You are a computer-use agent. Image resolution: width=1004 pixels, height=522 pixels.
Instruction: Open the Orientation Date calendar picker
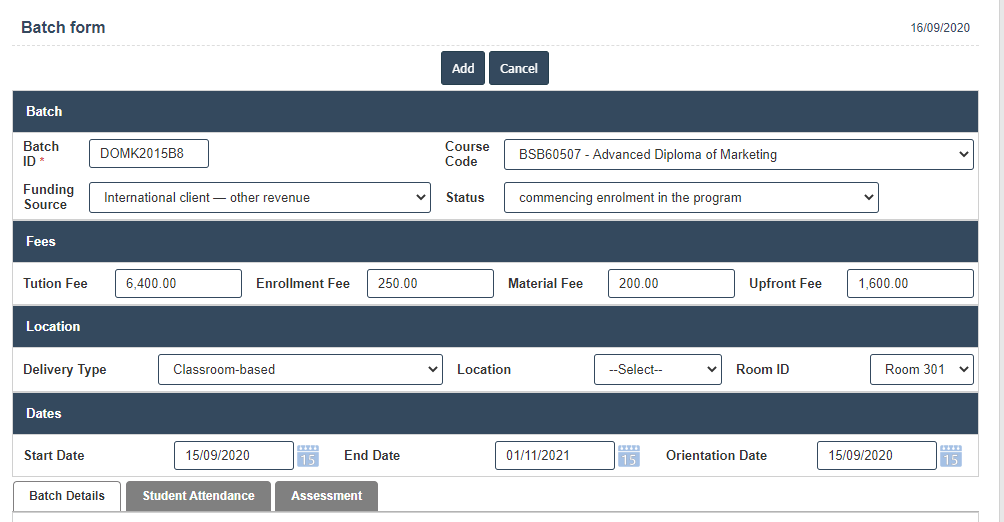951,456
